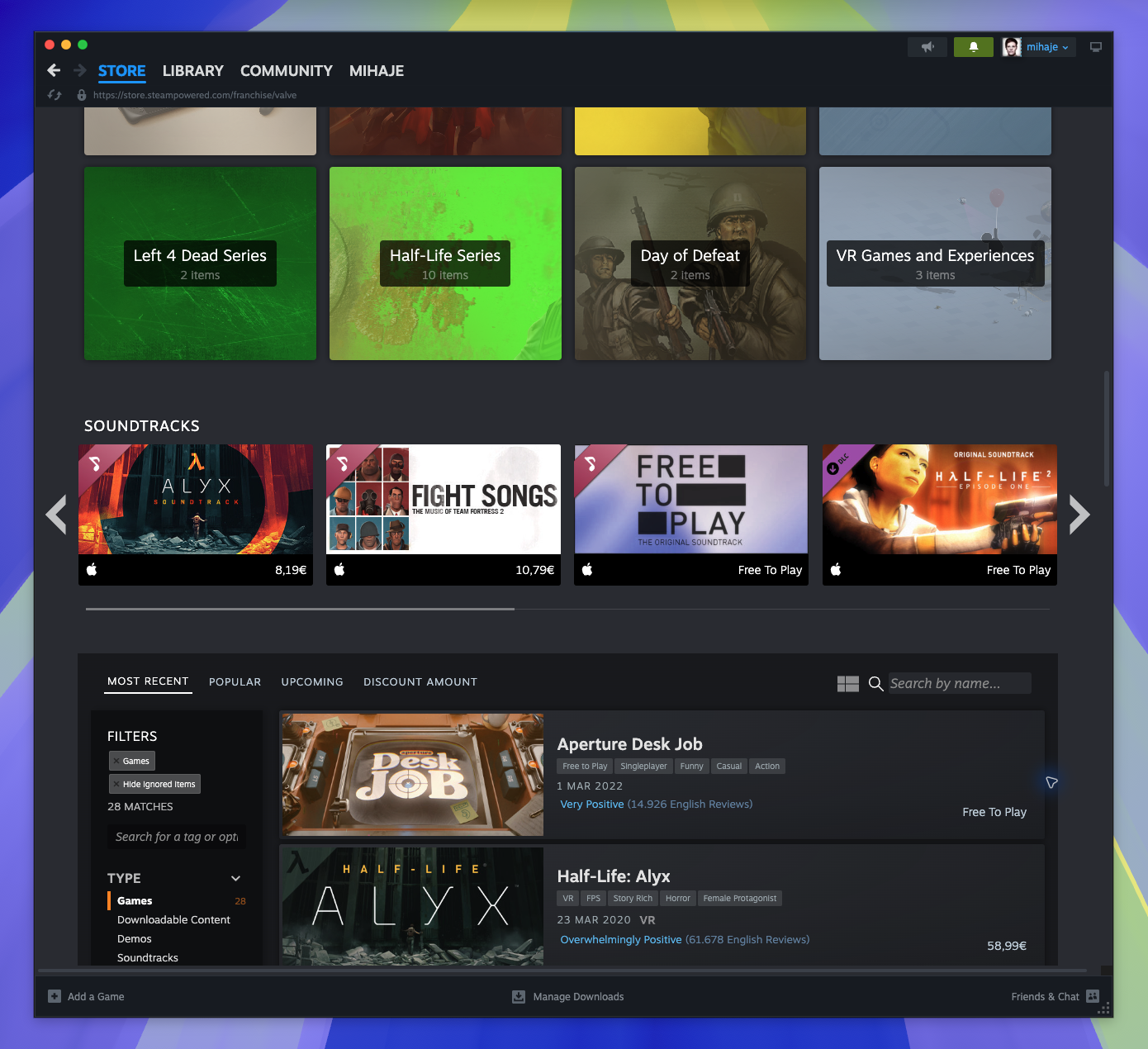
Task: Show next soundtracks with right arrow
Action: click(1079, 515)
